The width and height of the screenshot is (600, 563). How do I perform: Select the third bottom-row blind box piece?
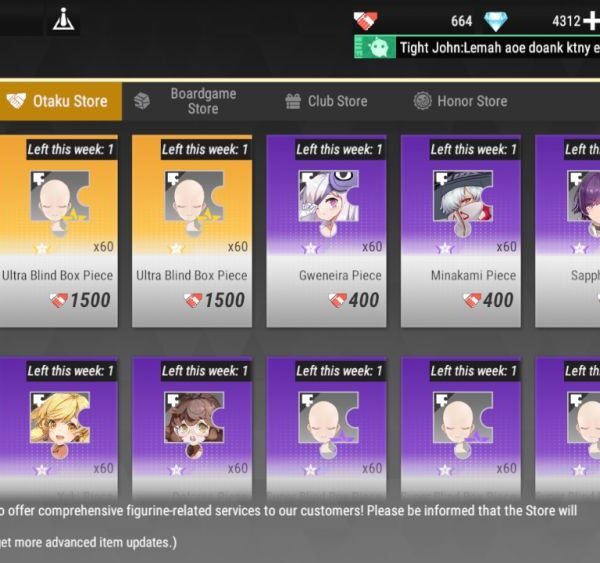click(x=326, y=429)
